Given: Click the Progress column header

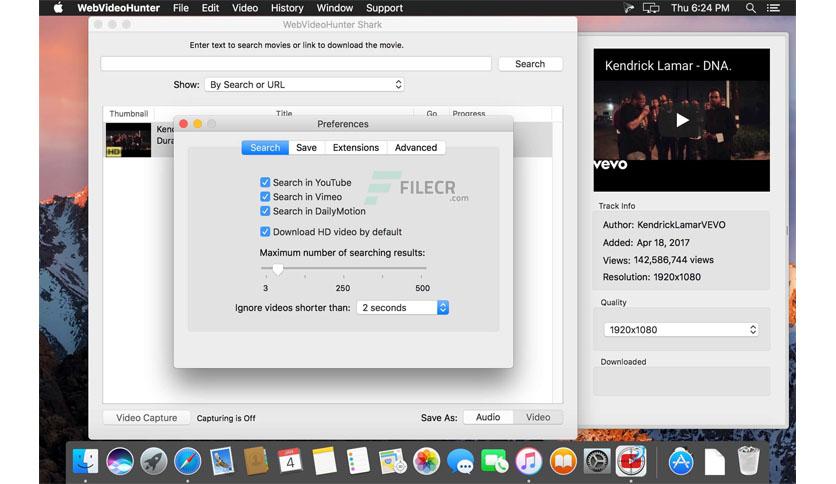Looking at the screenshot, I should click(469, 114).
